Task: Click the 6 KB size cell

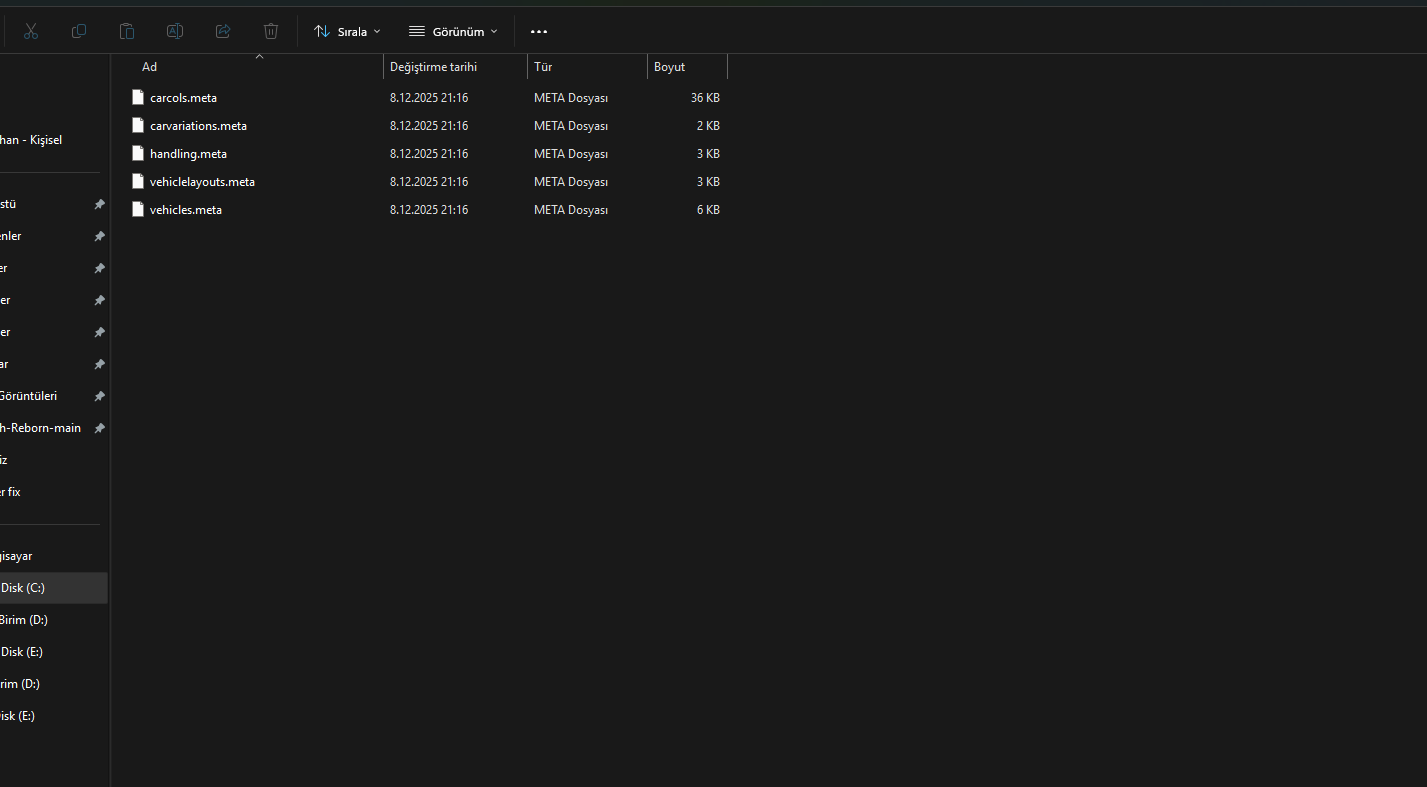Action: (x=708, y=210)
